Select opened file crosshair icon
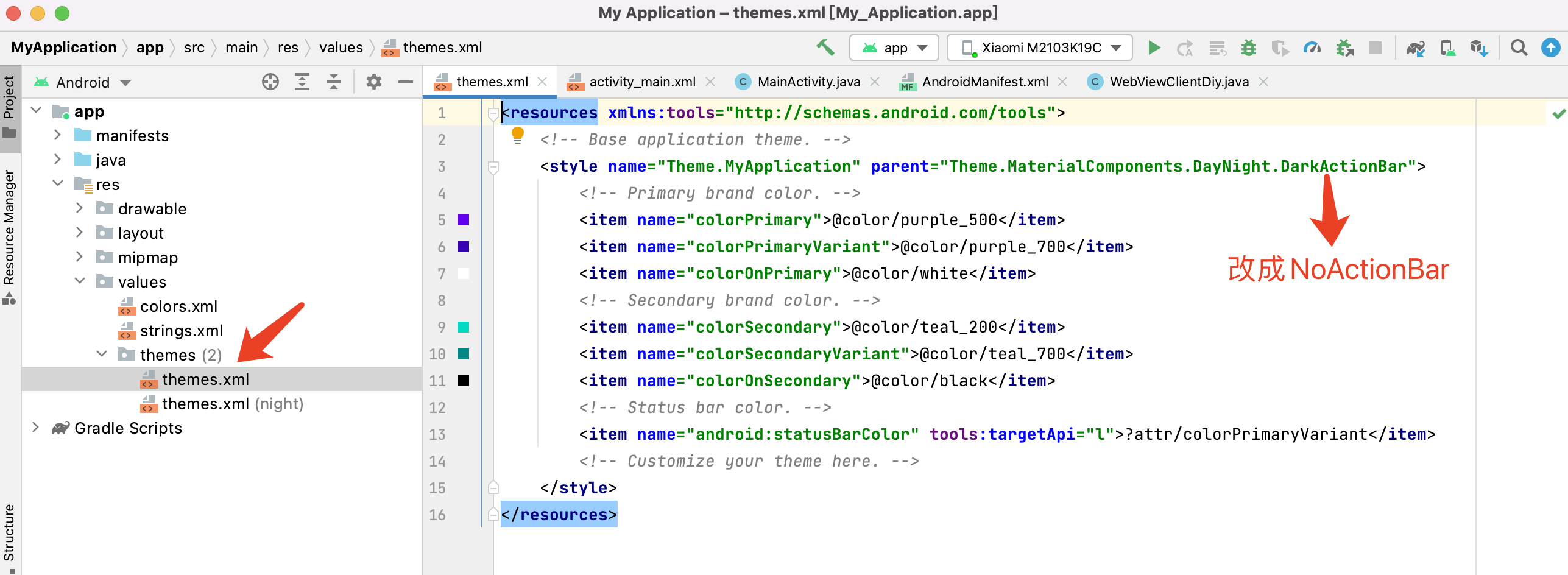The height and width of the screenshot is (575, 1568). 270,82
